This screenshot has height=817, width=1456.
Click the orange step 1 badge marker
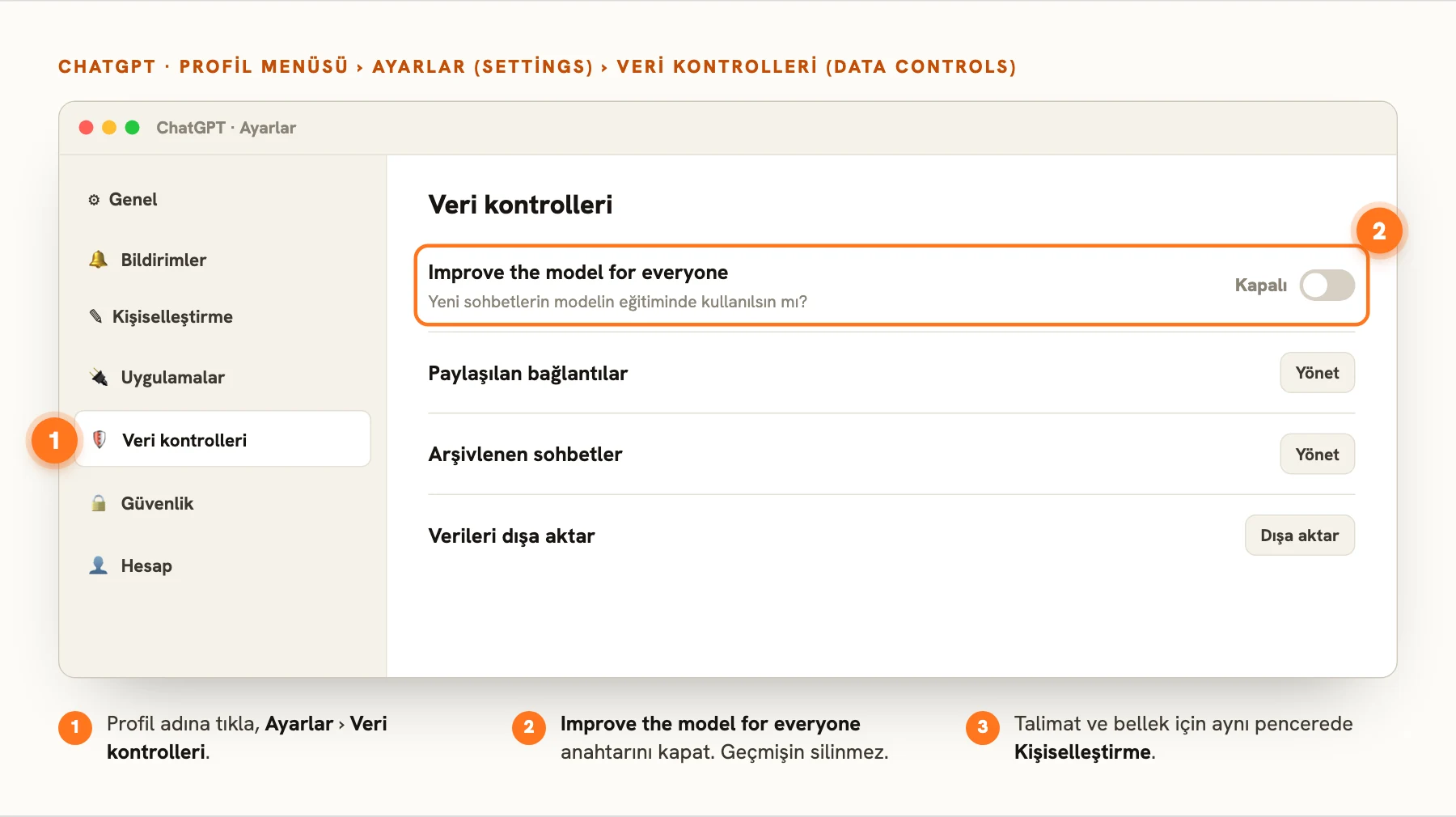[54, 440]
